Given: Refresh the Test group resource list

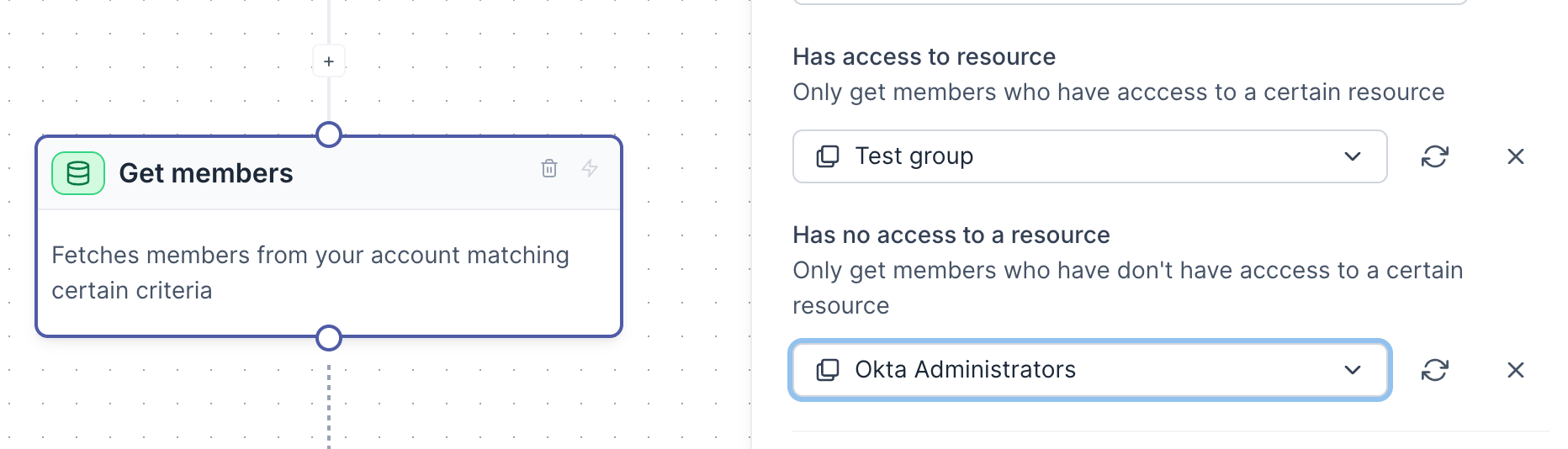Looking at the screenshot, I should click(1434, 156).
